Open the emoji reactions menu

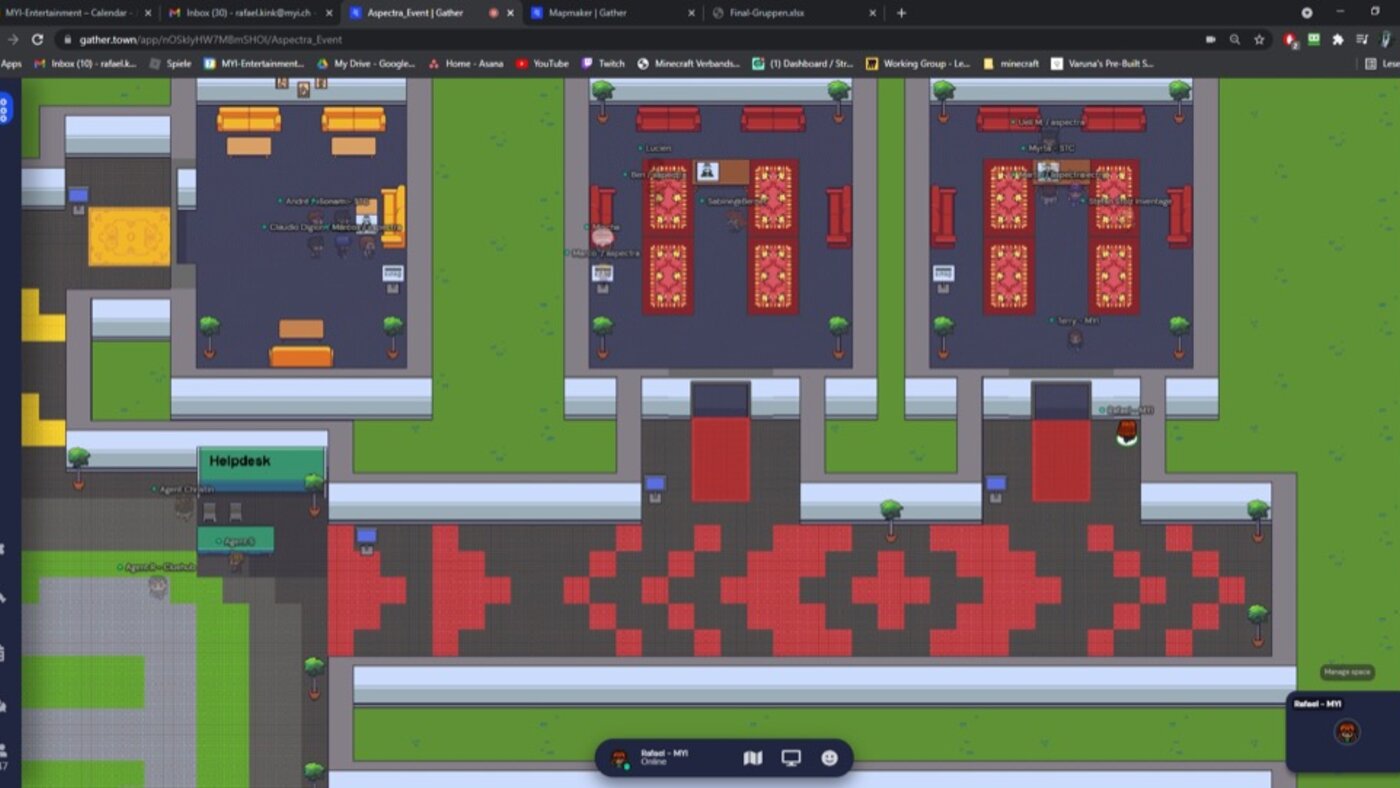[829, 758]
